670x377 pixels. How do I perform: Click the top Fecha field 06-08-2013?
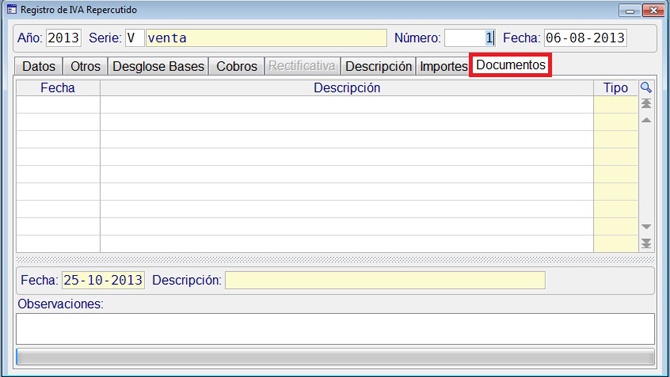pos(585,38)
